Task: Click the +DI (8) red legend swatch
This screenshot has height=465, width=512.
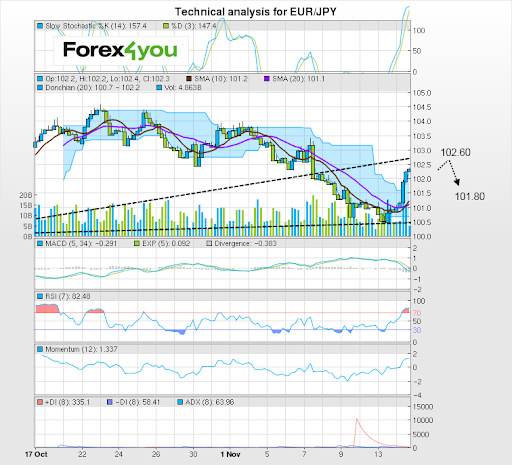Action: (x=40, y=402)
